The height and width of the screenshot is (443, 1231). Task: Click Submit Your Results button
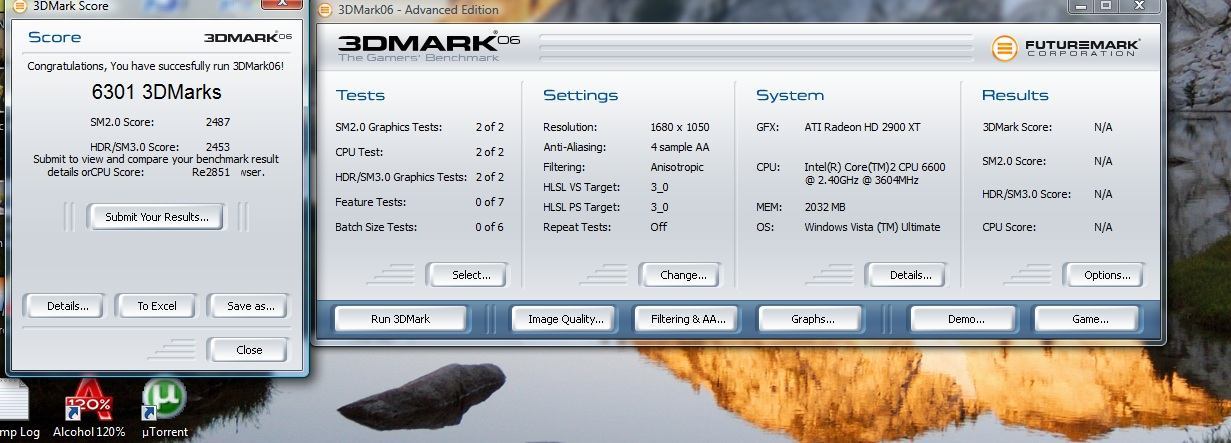pyautogui.click(x=157, y=216)
